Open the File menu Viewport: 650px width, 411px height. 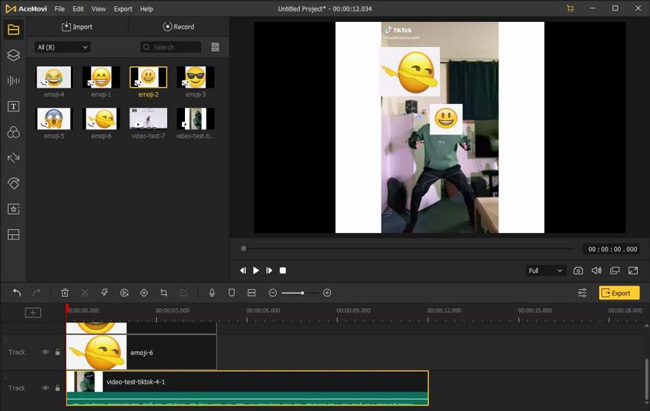[60, 9]
